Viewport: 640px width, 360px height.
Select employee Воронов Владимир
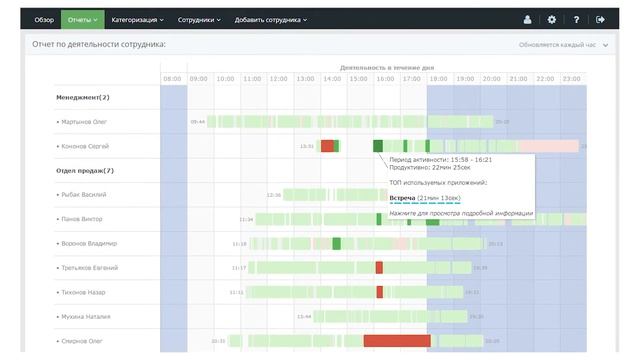[89, 244]
